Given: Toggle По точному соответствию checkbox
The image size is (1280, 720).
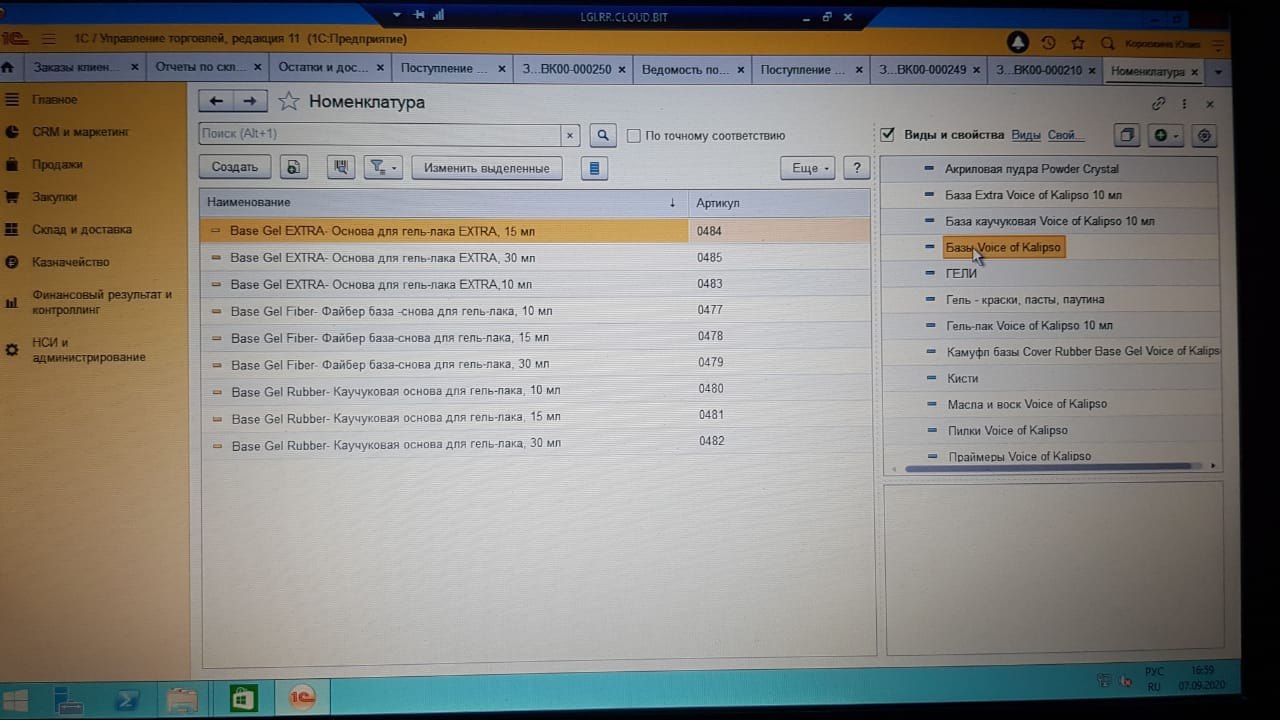Looking at the screenshot, I should click(633, 136).
